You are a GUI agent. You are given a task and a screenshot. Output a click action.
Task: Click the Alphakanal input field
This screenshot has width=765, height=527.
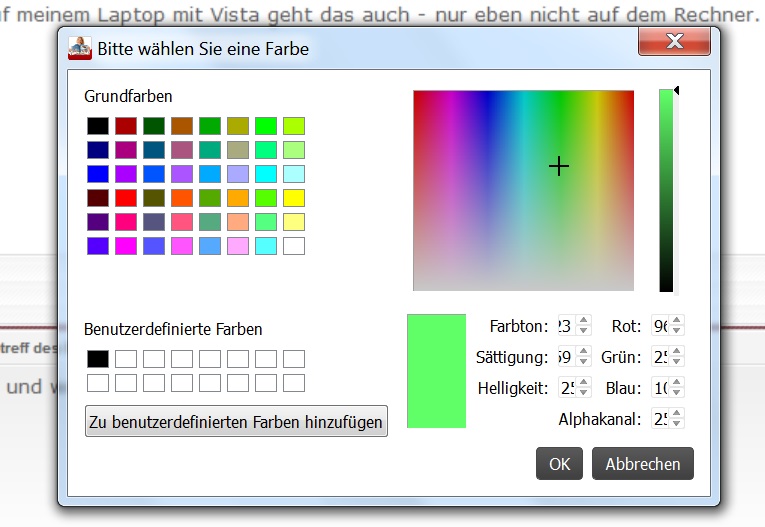tap(660, 419)
